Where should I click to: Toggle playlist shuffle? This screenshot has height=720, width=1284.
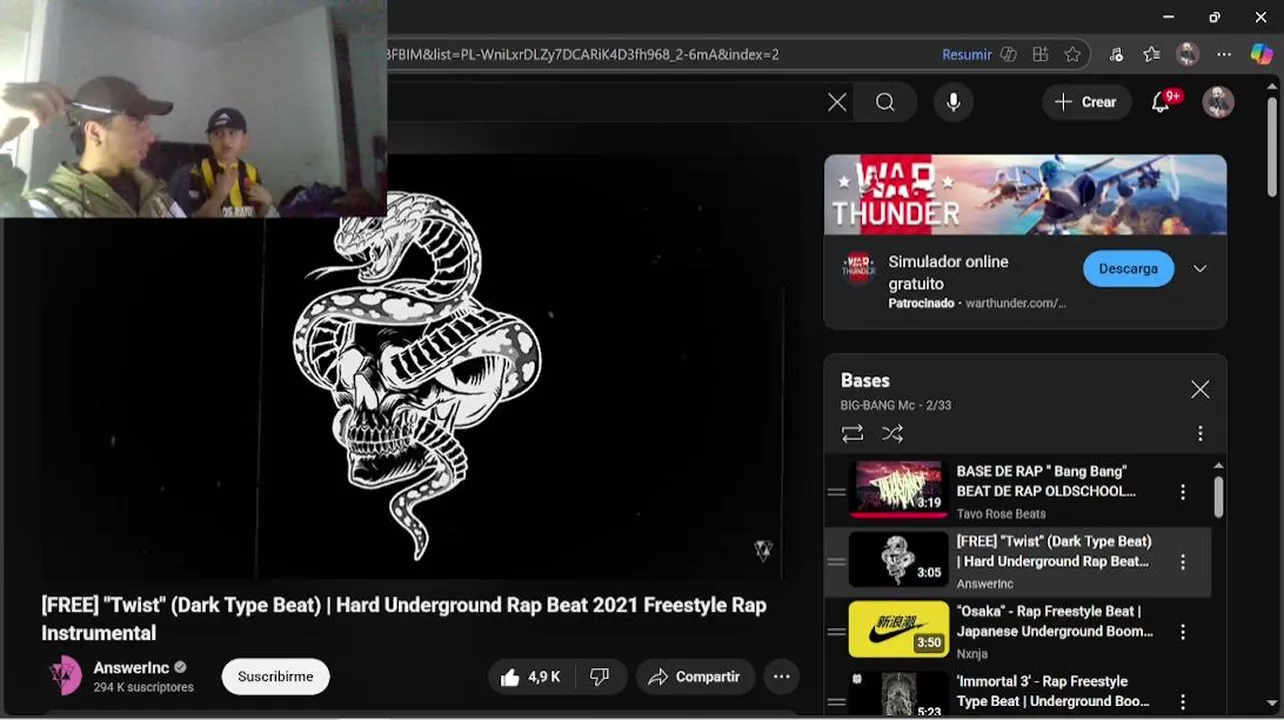pyautogui.click(x=892, y=434)
